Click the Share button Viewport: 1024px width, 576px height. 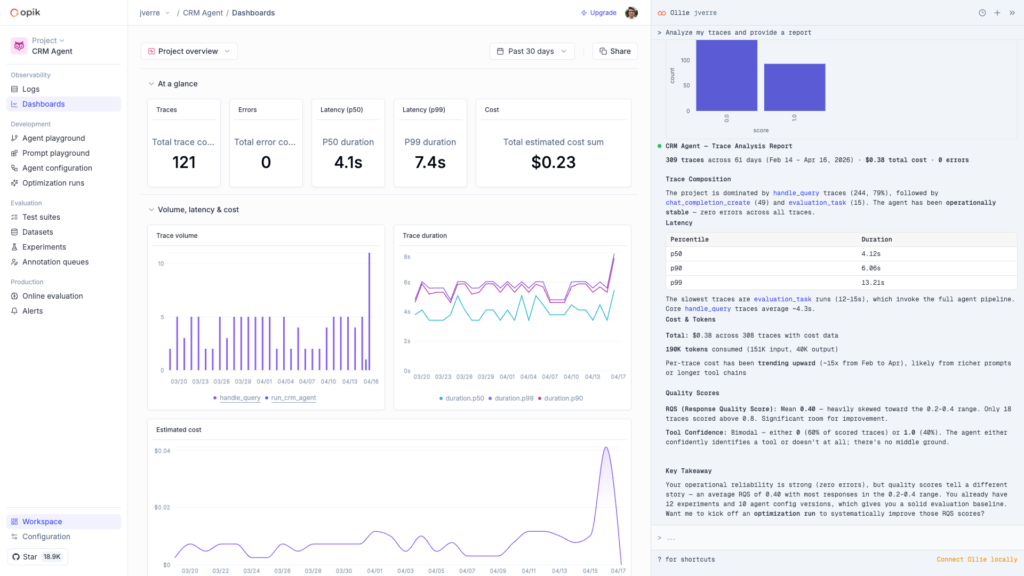614,51
